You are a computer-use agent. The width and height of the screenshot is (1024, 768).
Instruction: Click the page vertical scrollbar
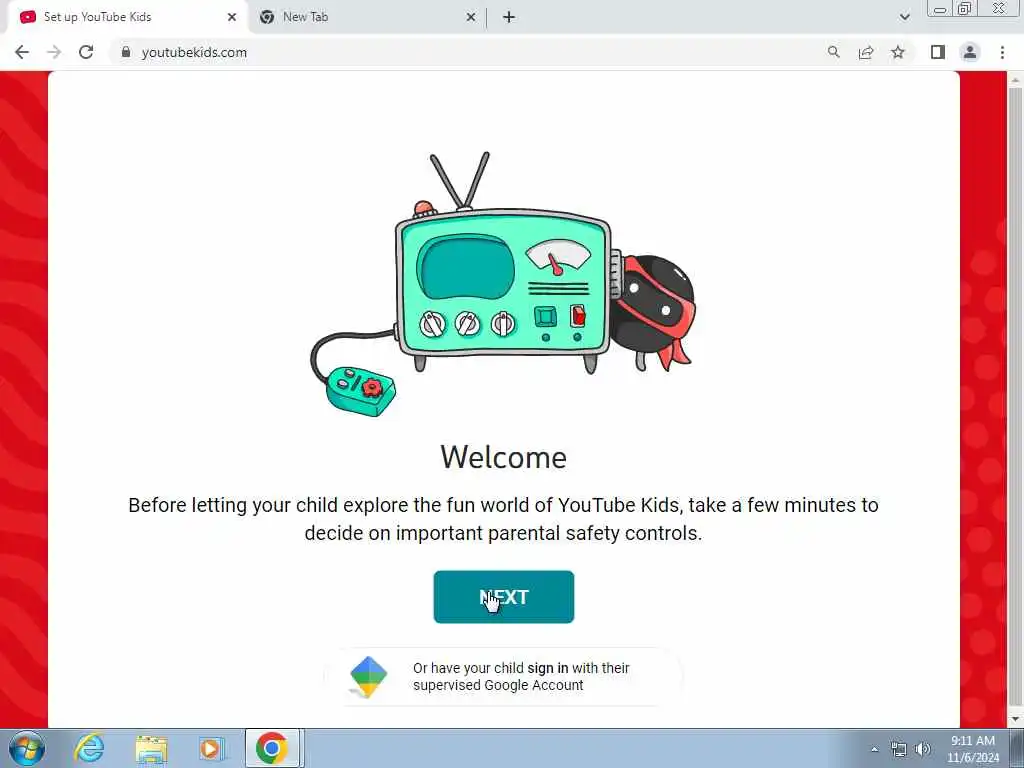point(1015,397)
